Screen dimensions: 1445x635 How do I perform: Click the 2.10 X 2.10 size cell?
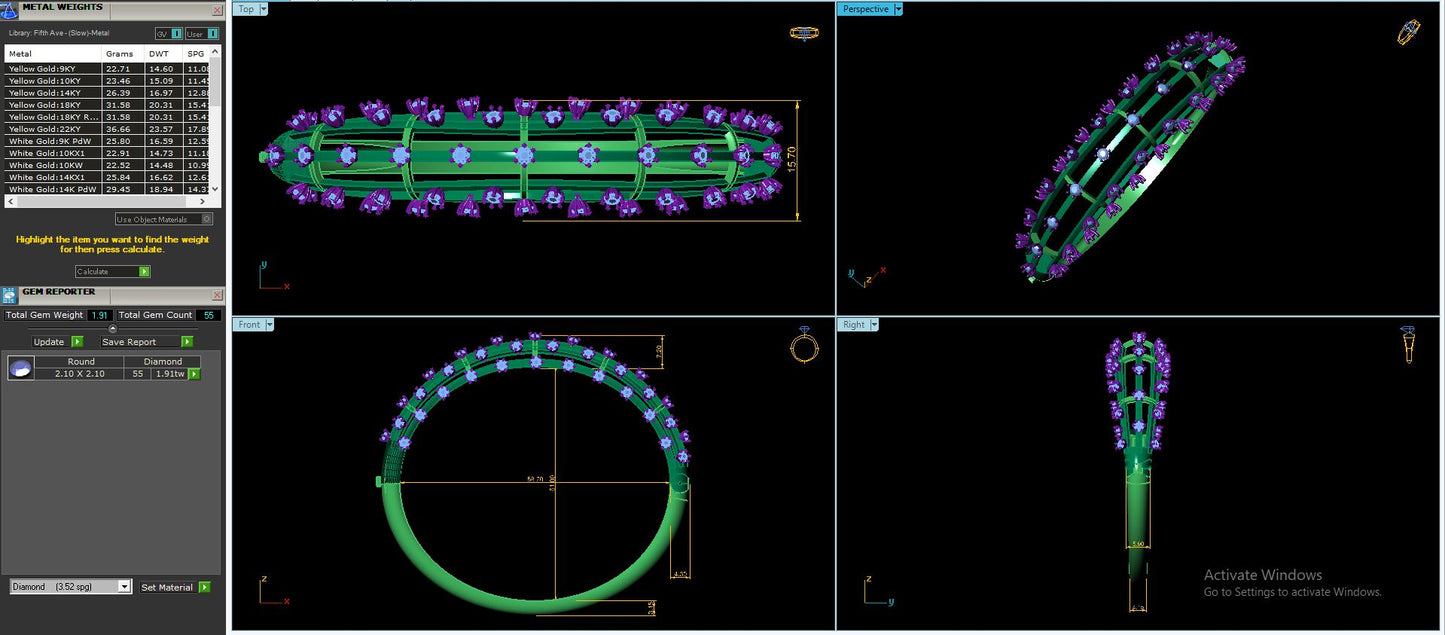pos(80,374)
